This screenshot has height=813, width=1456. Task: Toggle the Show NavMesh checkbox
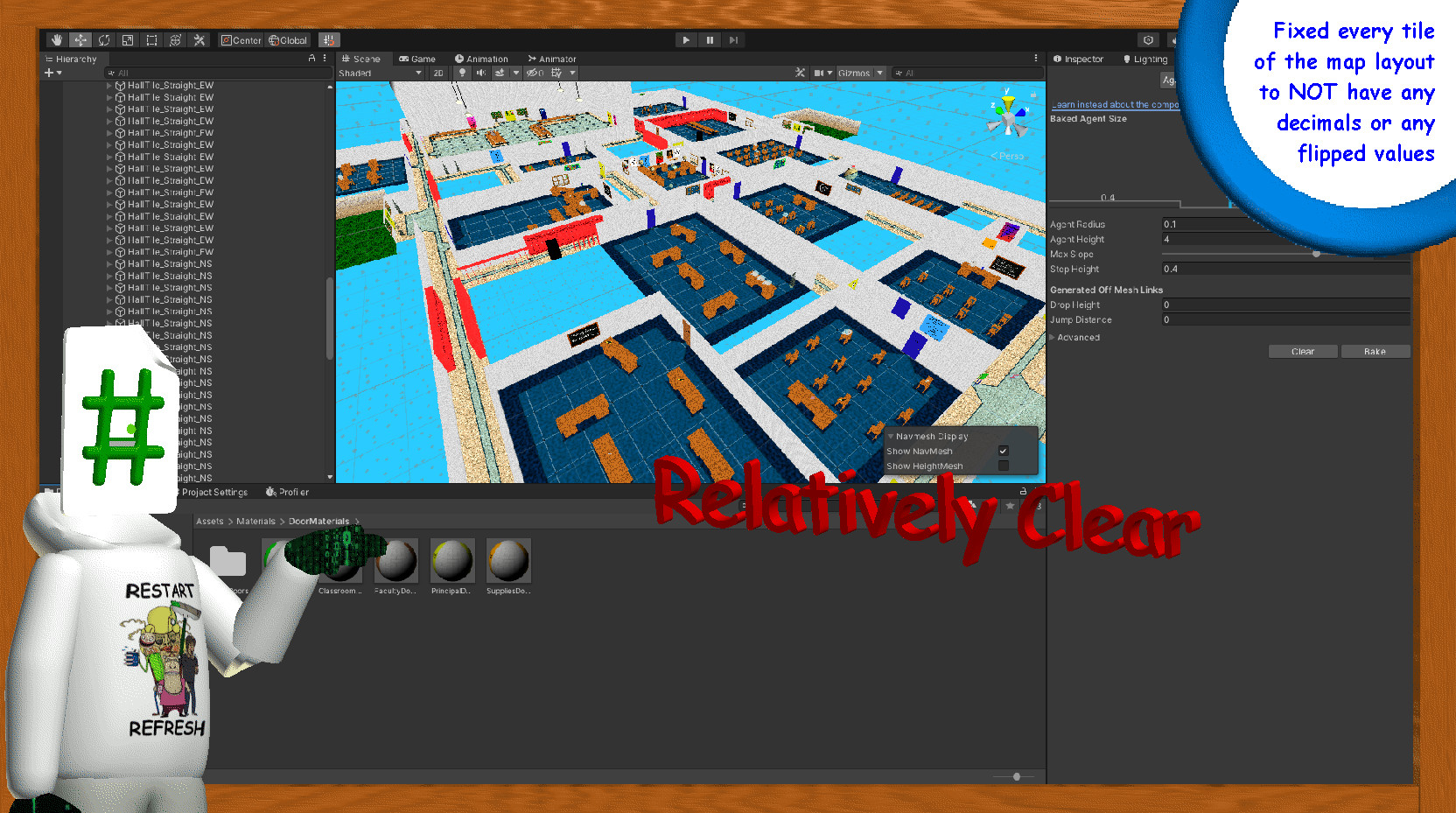click(x=1004, y=451)
